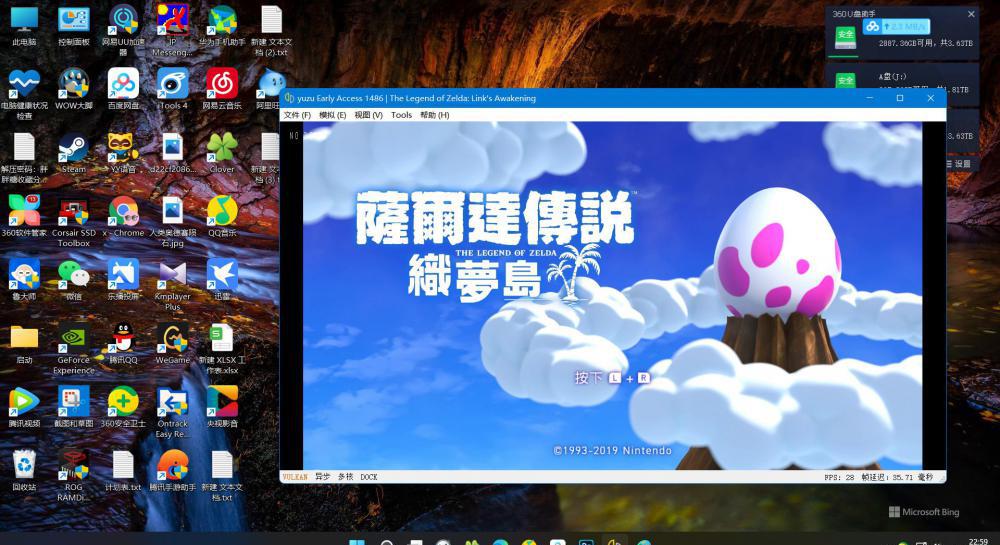Click the cloud upload button in 360 U盘助手
This screenshot has height=545, width=1000.
tap(896, 26)
